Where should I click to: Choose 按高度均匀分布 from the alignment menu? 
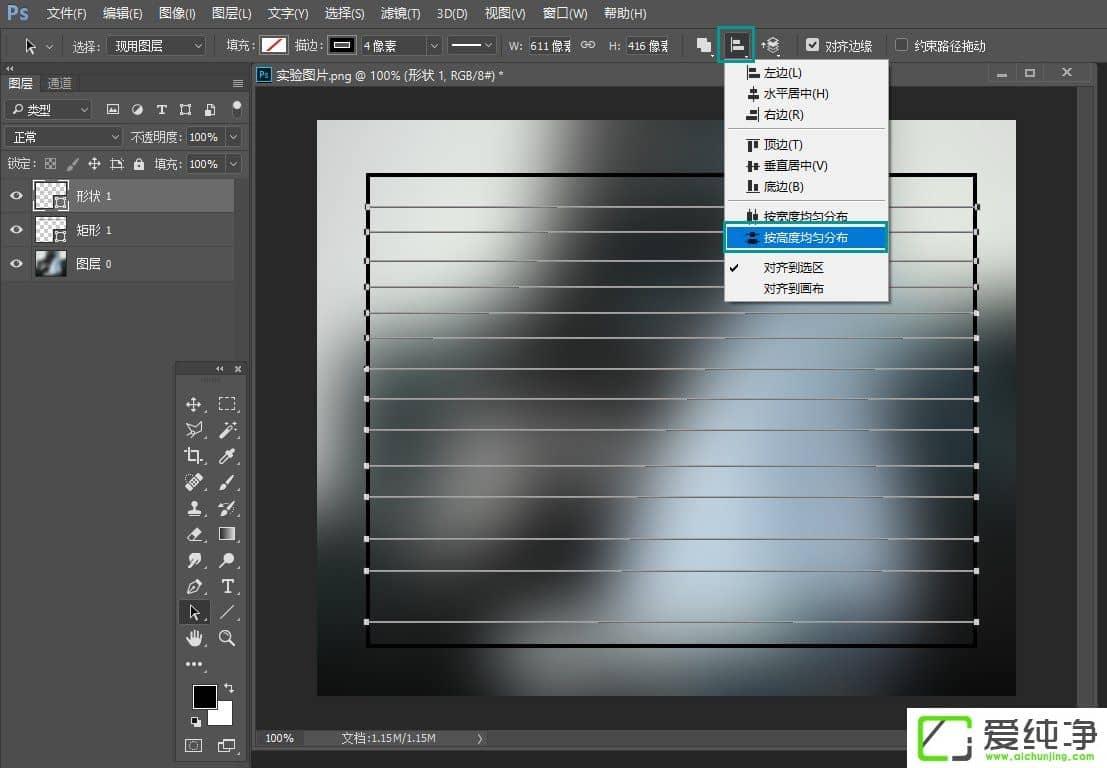[806, 237]
